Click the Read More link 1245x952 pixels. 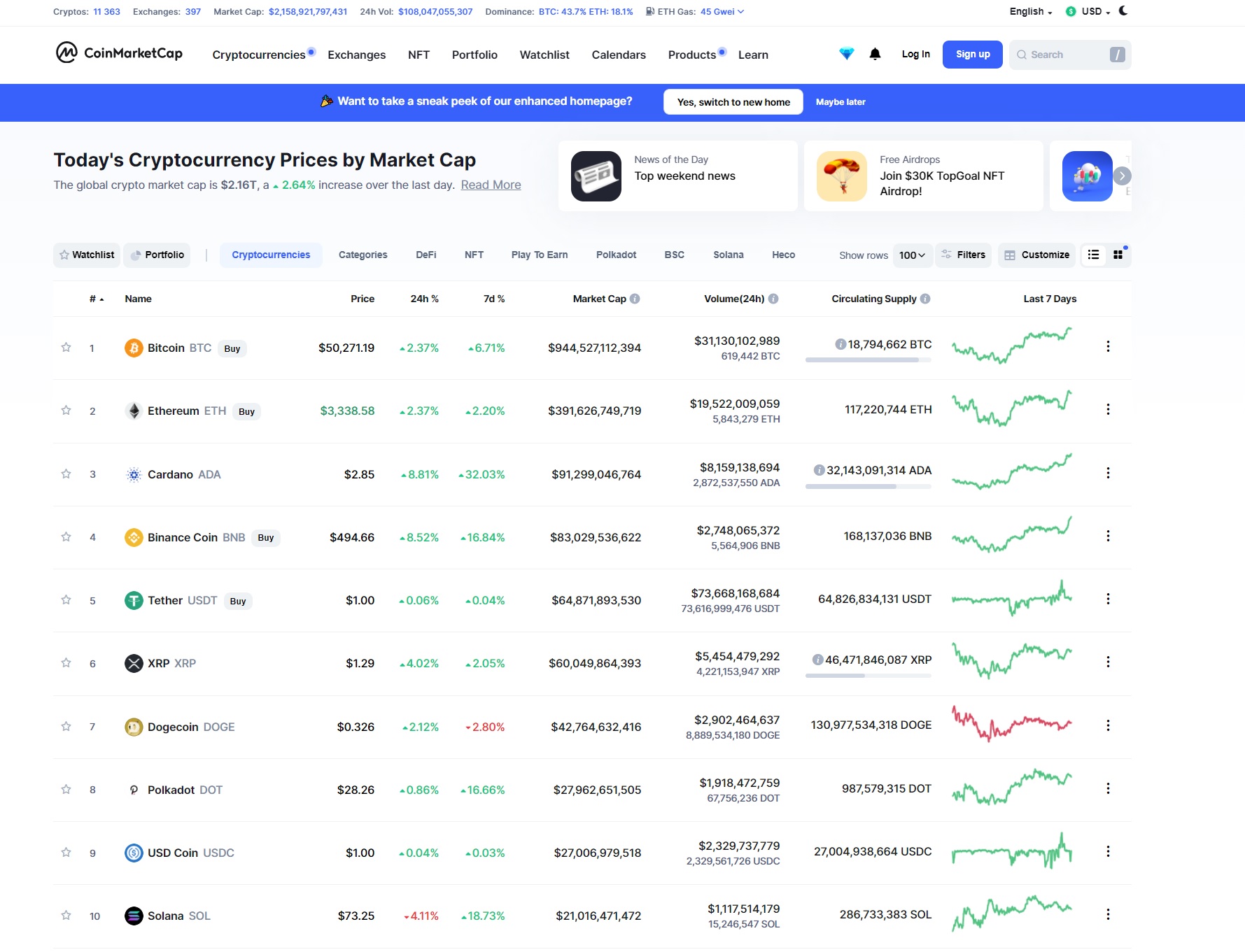[x=491, y=185]
